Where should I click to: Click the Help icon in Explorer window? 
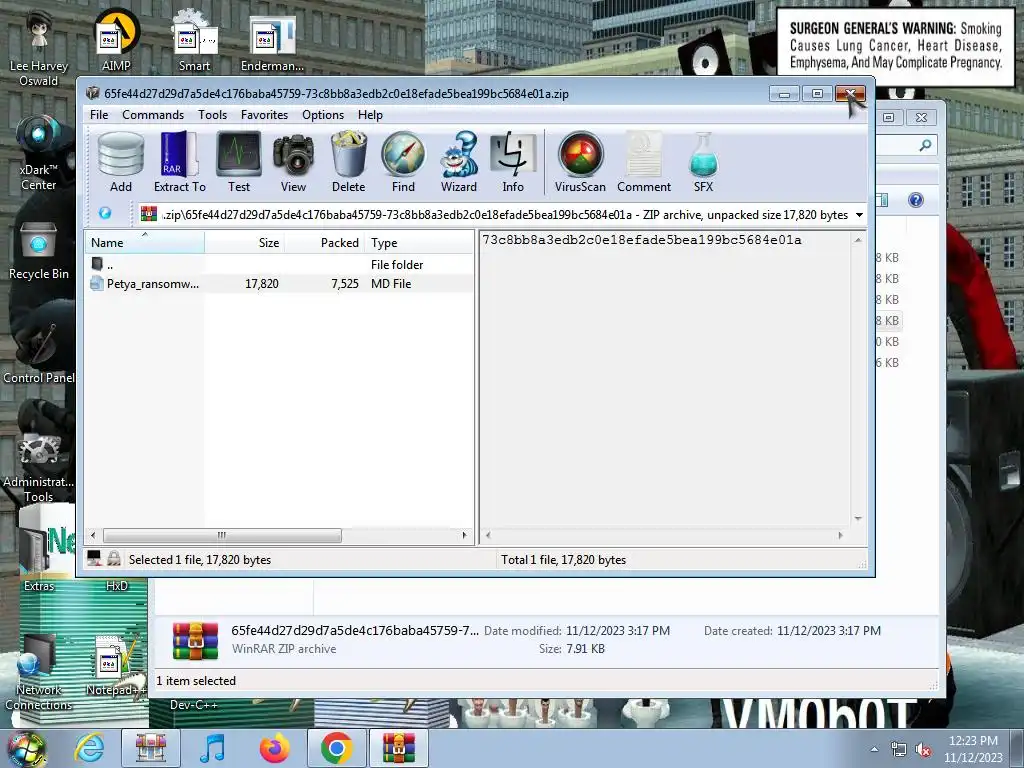916,200
